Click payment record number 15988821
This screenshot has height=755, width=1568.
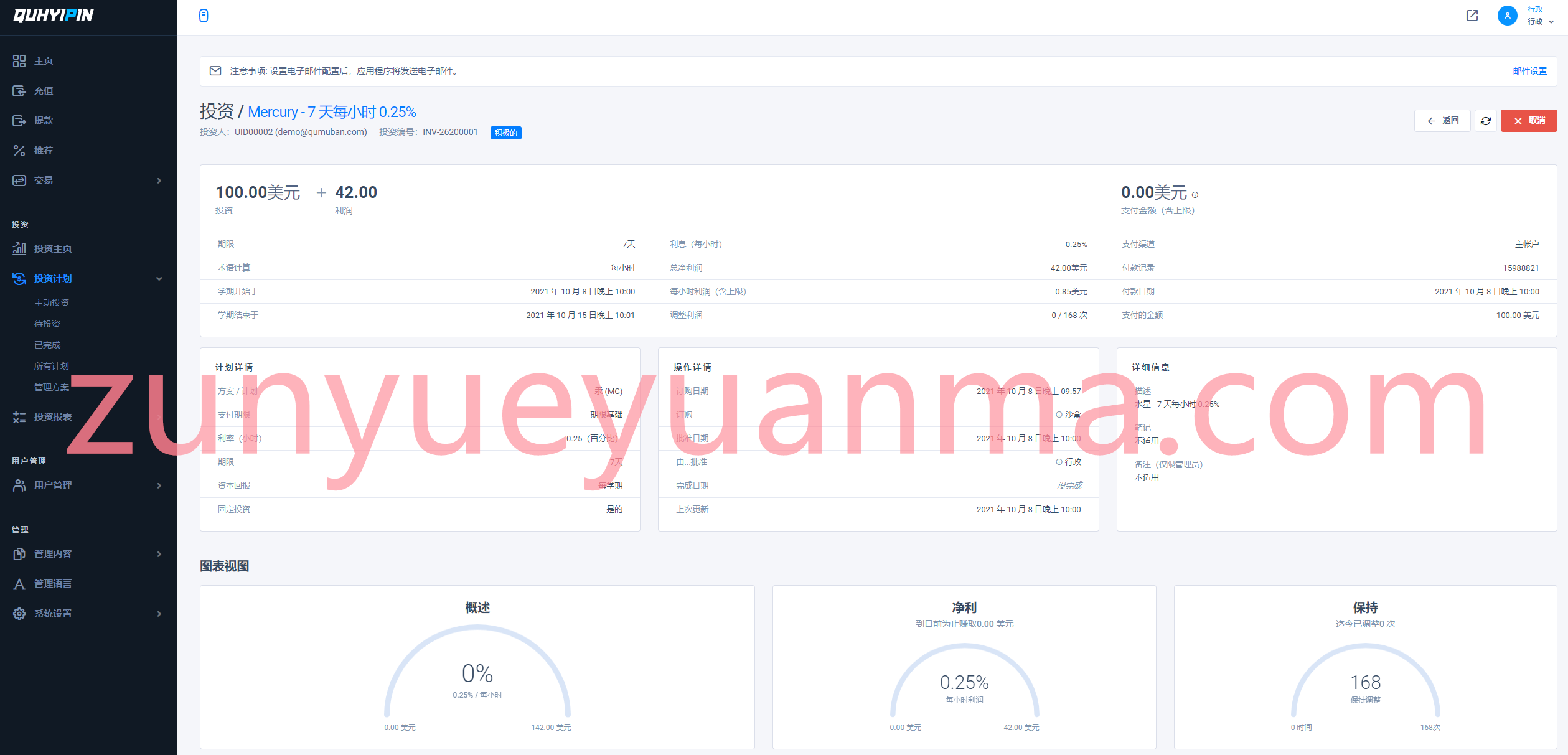click(x=1521, y=268)
